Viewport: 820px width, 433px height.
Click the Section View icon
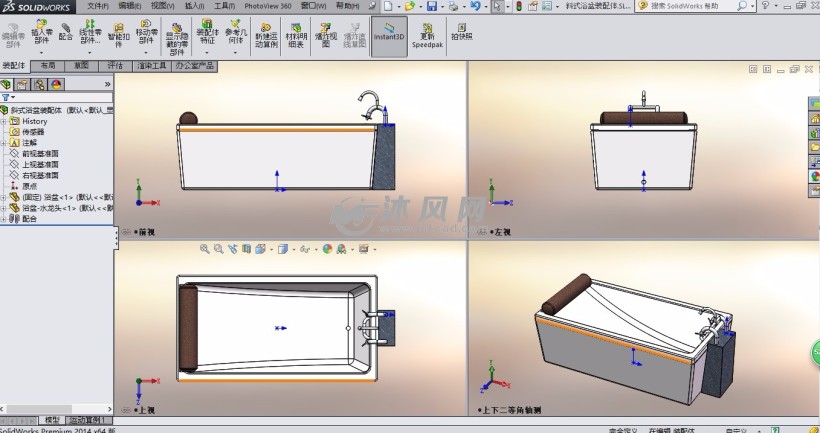click(246, 249)
